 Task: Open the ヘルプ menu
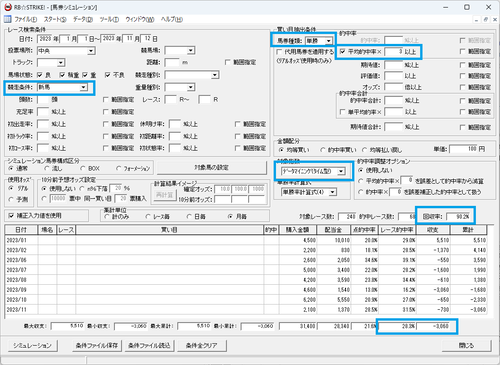click(171, 19)
